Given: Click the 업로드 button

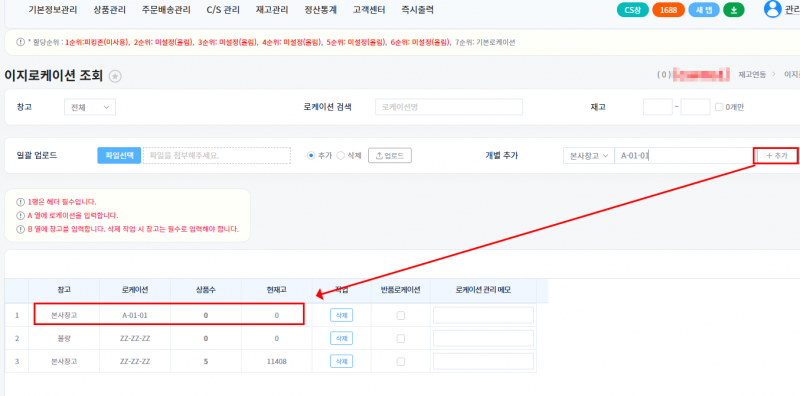Looking at the screenshot, I should [390, 156].
